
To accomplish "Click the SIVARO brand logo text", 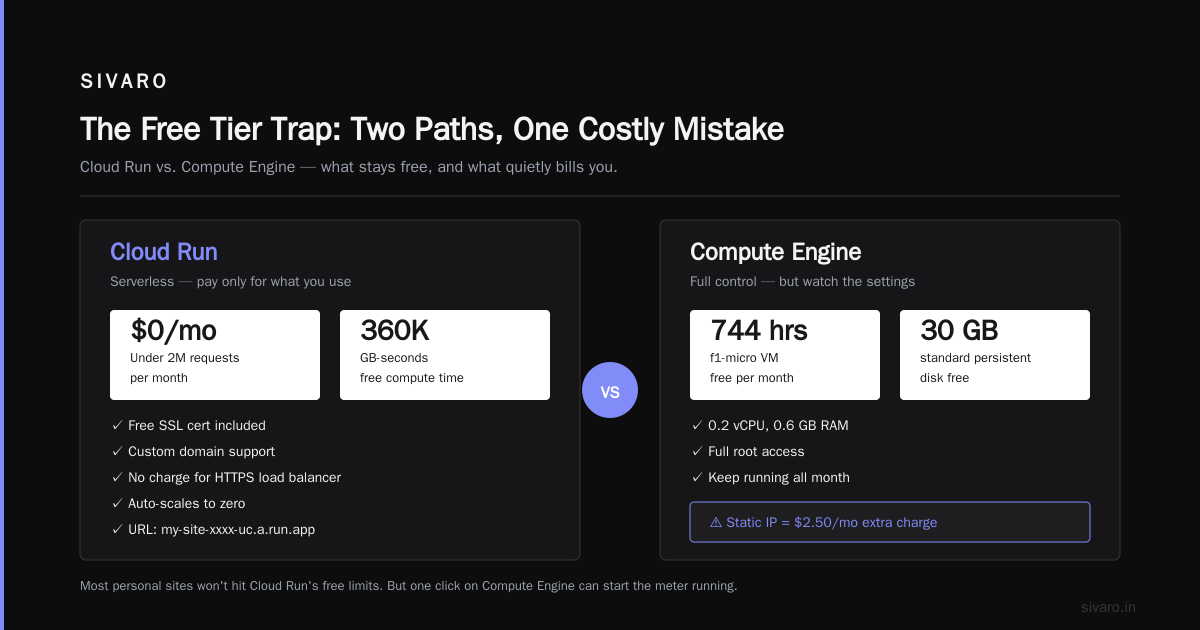I will (x=124, y=82).
